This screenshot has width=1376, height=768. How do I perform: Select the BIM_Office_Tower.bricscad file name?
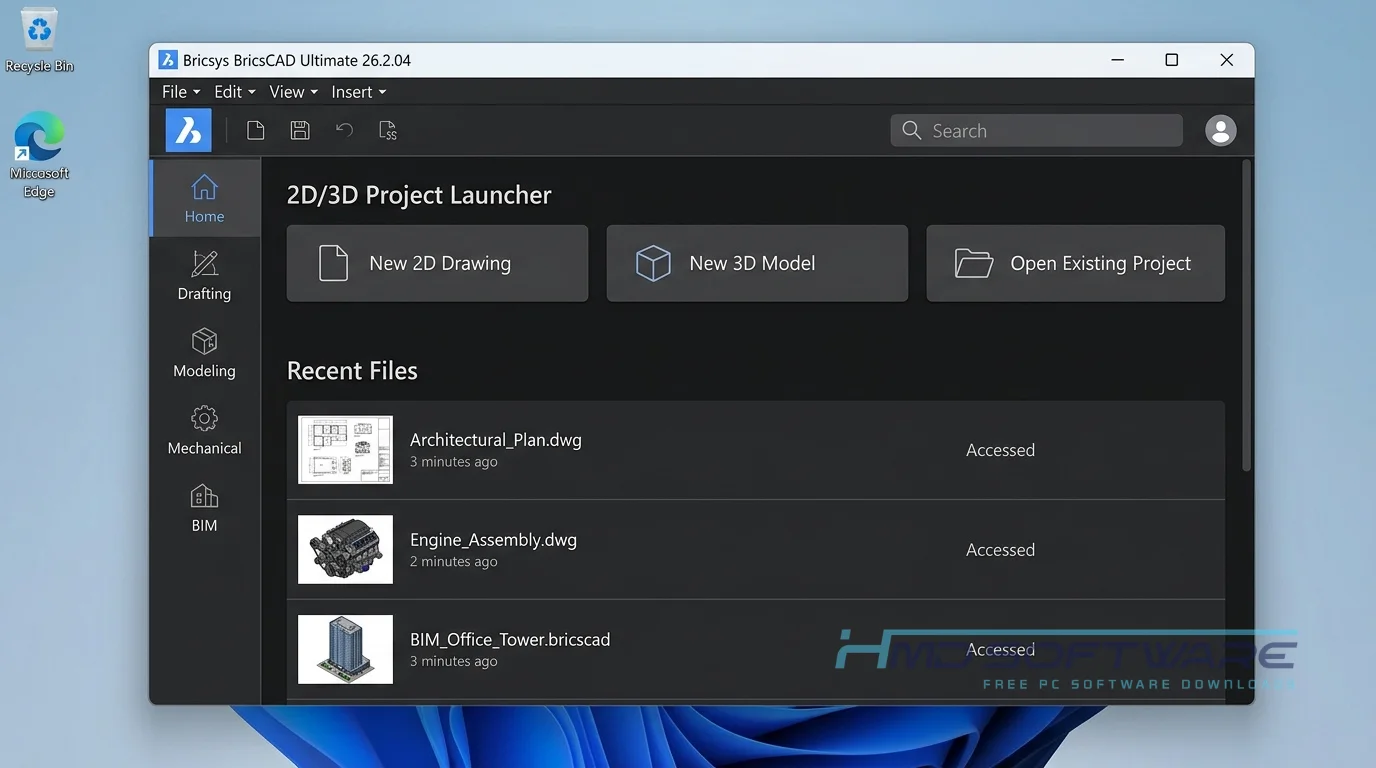[510, 640]
